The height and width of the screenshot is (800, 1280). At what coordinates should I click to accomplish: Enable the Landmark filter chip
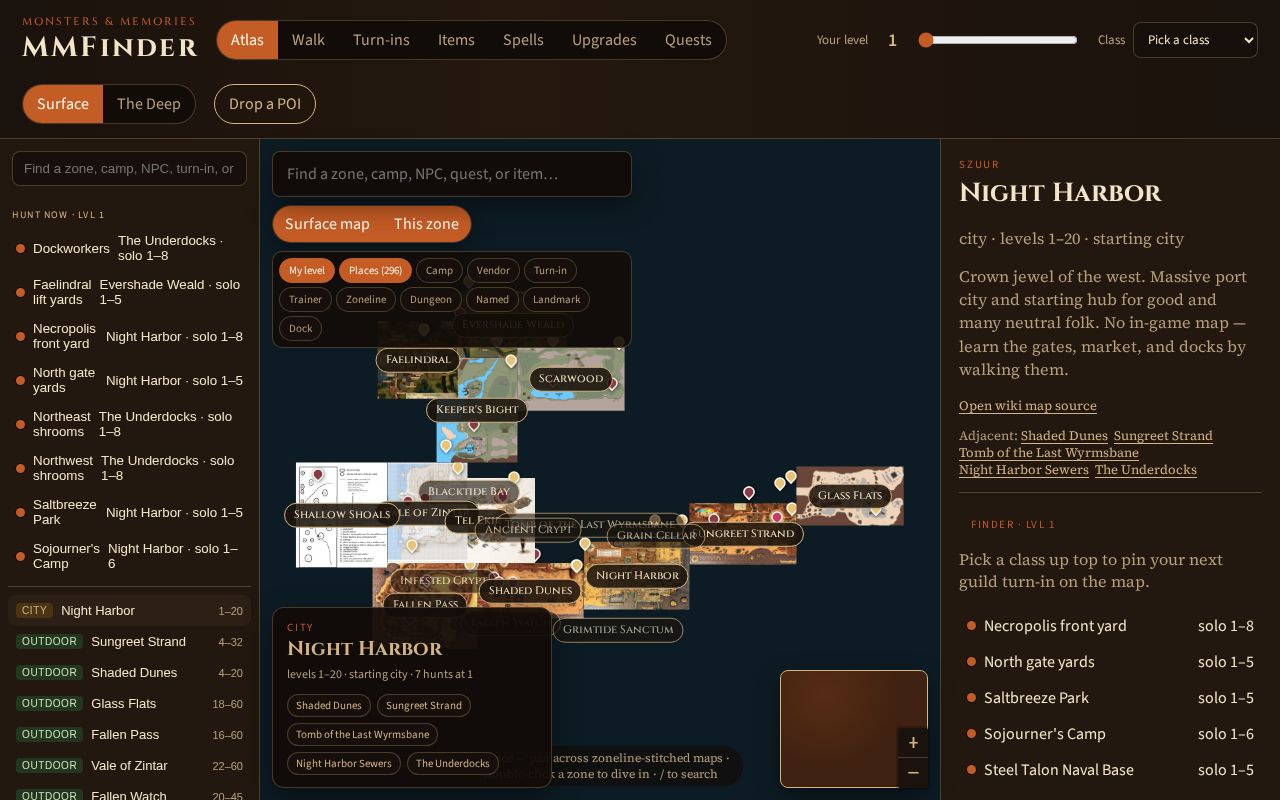point(556,299)
